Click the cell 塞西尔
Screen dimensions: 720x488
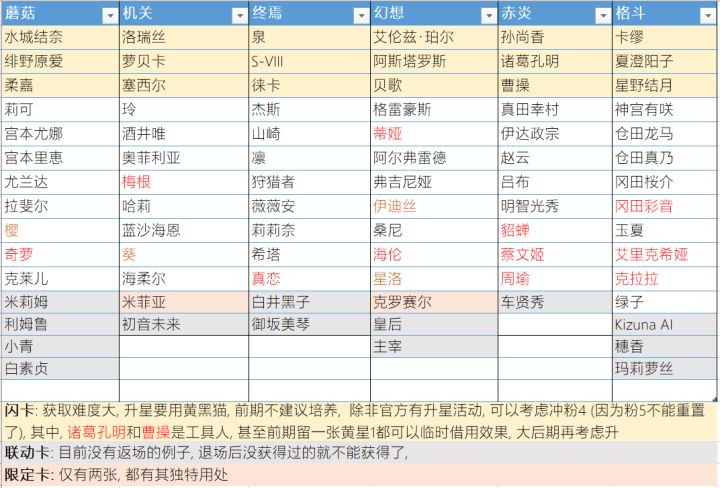(x=184, y=85)
